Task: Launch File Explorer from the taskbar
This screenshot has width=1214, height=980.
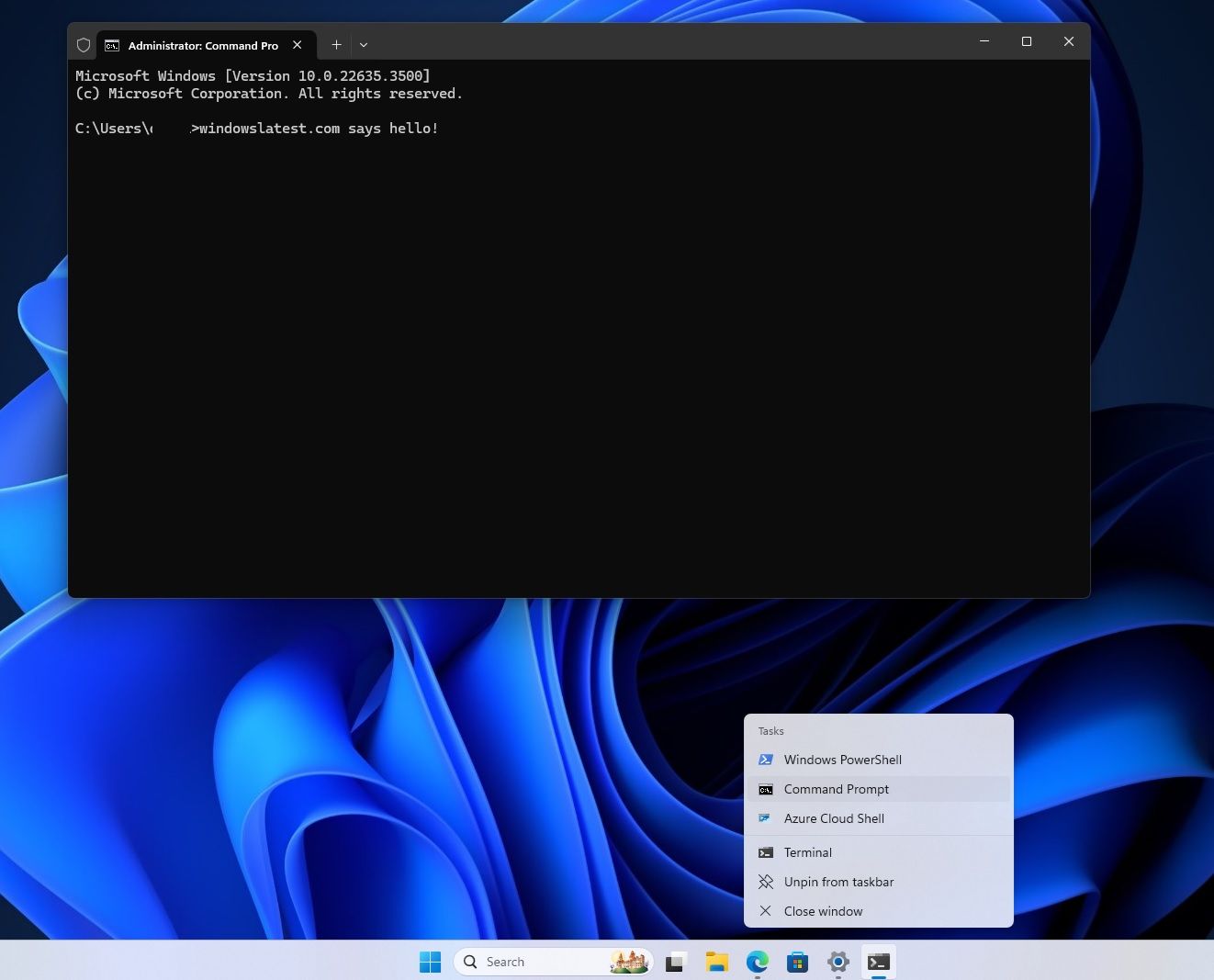Action: point(716,962)
